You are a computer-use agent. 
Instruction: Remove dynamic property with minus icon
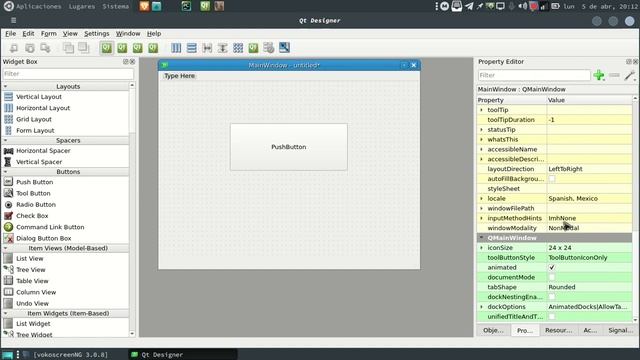pyautogui.click(x=614, y=75)
